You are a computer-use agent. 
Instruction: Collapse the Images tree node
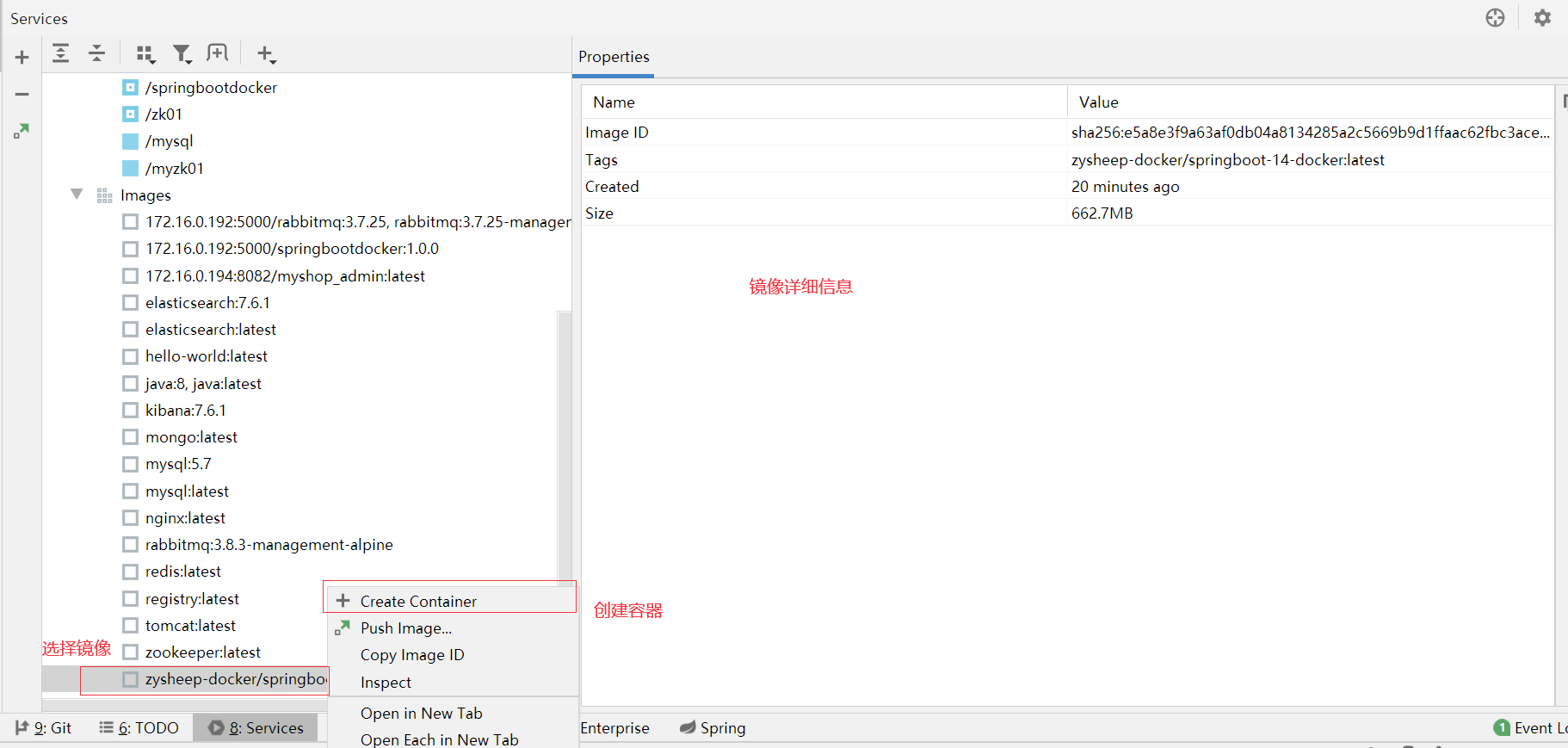pos(77,195)
